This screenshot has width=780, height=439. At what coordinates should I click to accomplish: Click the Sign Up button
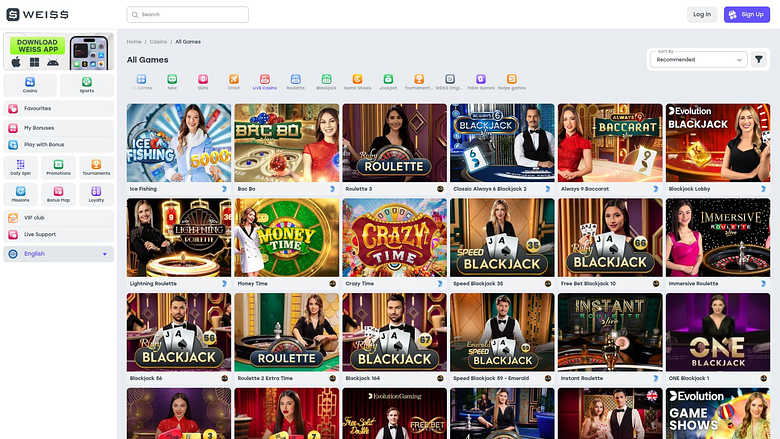747,14
